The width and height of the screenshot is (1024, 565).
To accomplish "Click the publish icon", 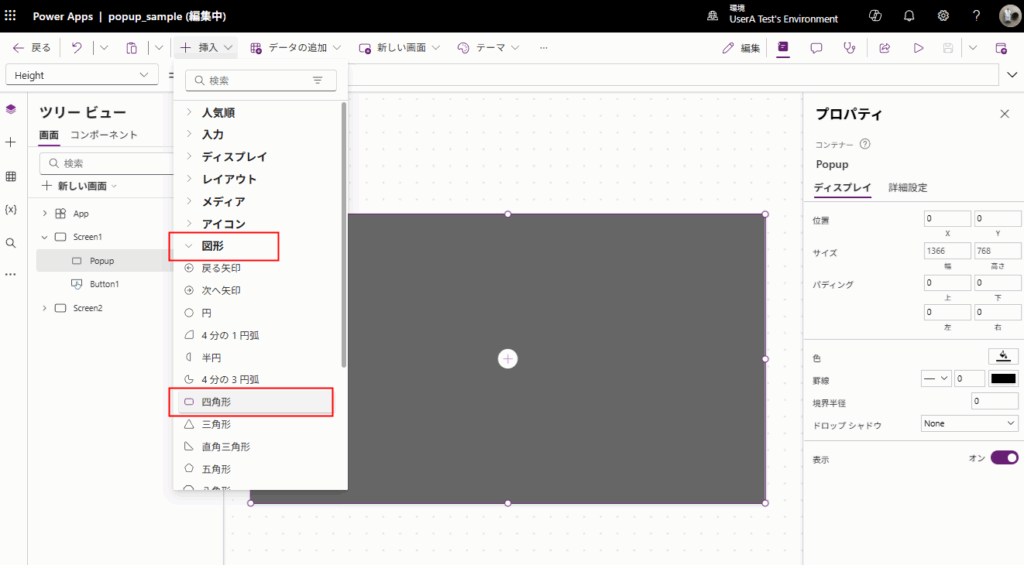I will 1000,48.
